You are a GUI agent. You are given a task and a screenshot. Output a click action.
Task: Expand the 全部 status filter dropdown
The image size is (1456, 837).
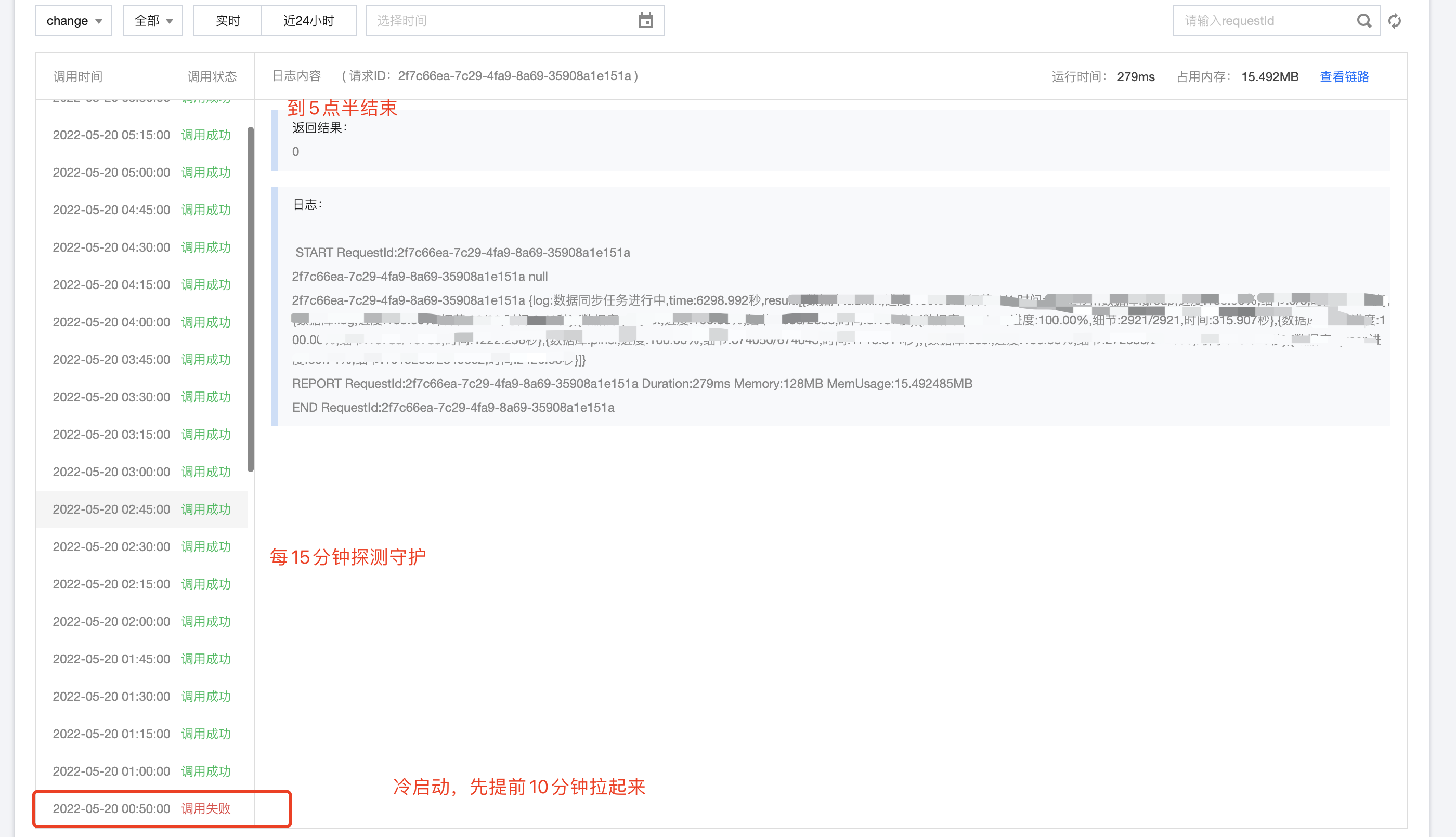(x=152, y=21)
